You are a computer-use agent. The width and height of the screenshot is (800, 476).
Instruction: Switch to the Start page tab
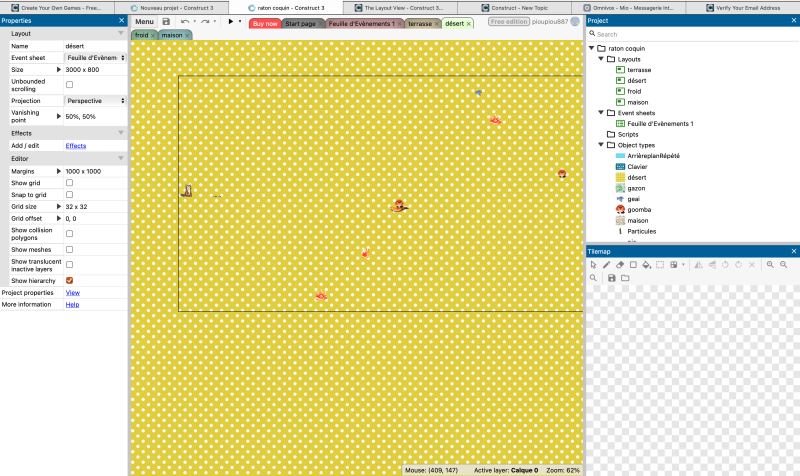click(301, 23)
